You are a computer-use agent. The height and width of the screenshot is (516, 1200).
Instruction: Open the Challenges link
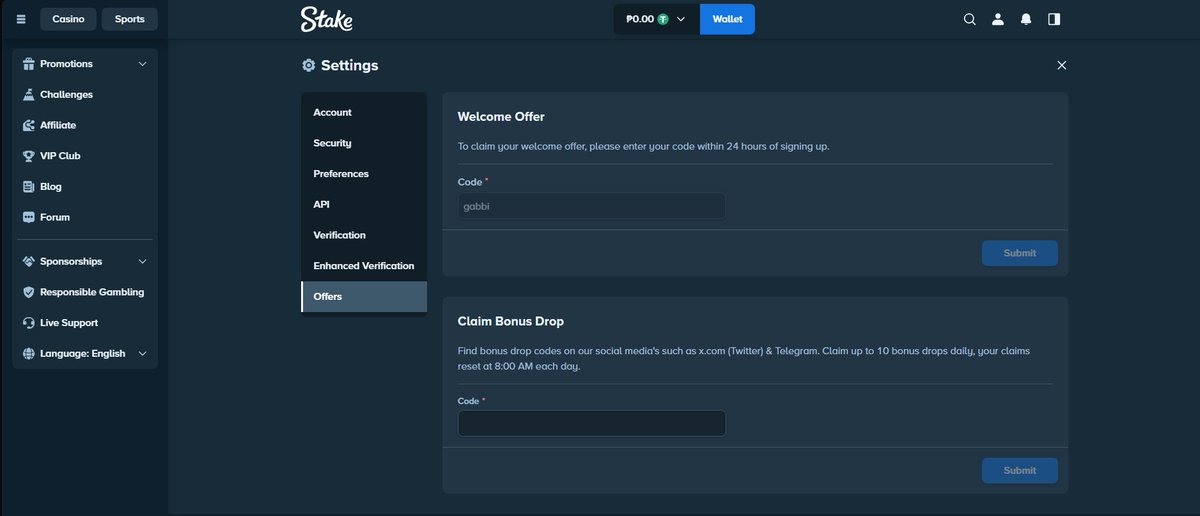pos(66,95)
